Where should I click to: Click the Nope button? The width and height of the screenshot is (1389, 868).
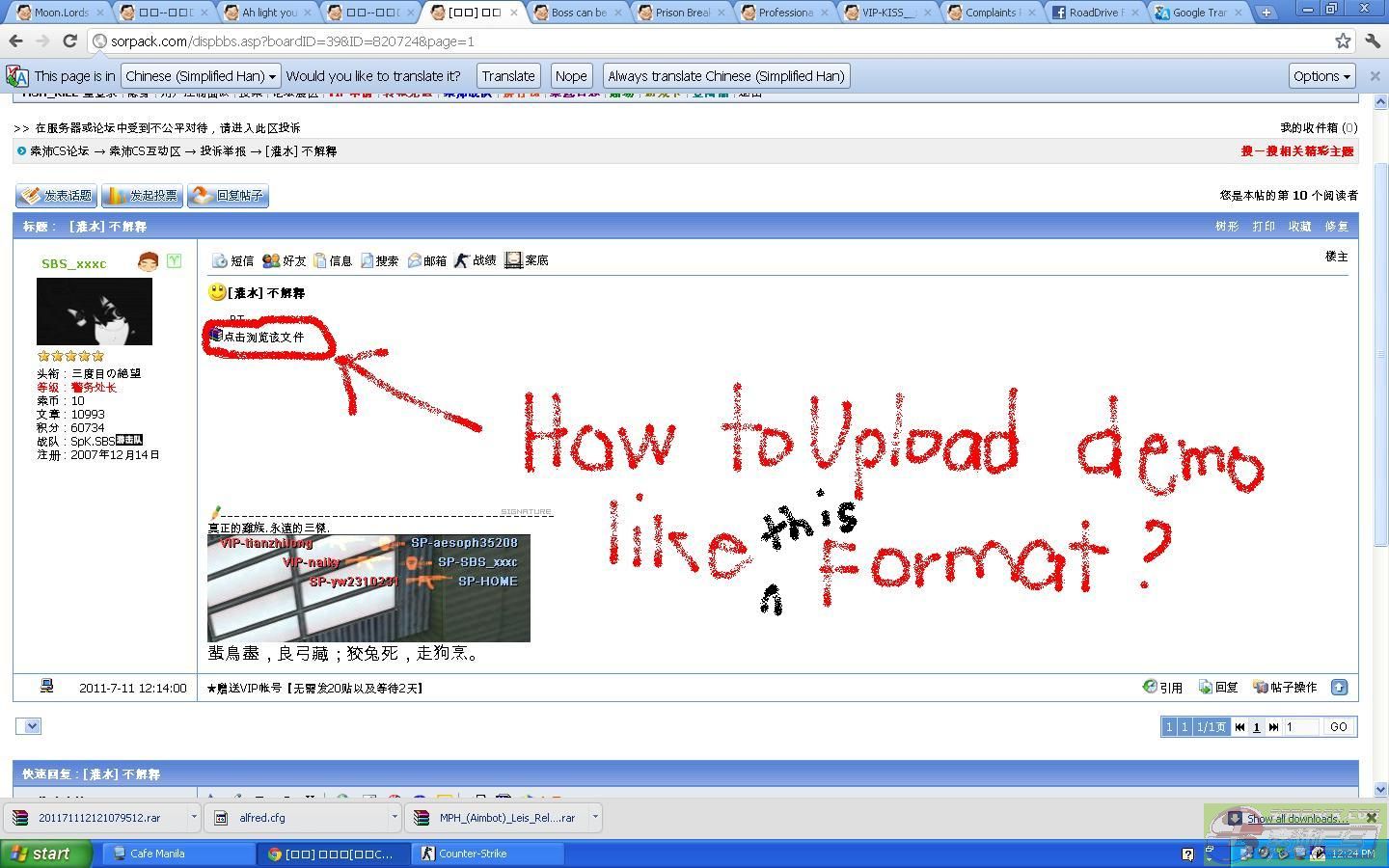pos(570,76)
